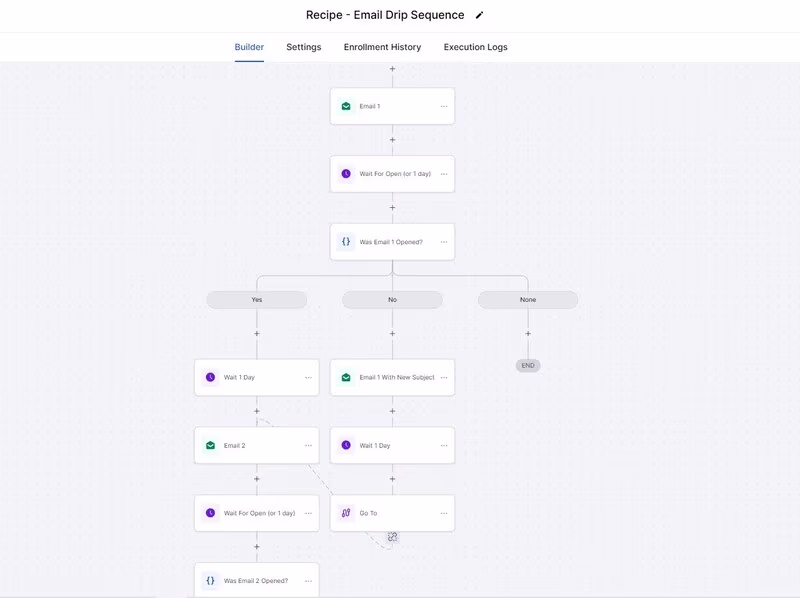800x598 pixels.
Task: Select the None branch label
Action: pyautogui.click(x=527, y=299)
